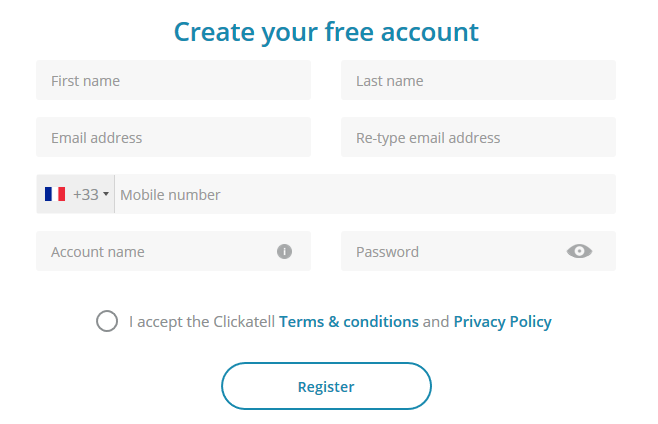Select the Email address field
The width and height of the screenshot is (658, 424).
173,137
